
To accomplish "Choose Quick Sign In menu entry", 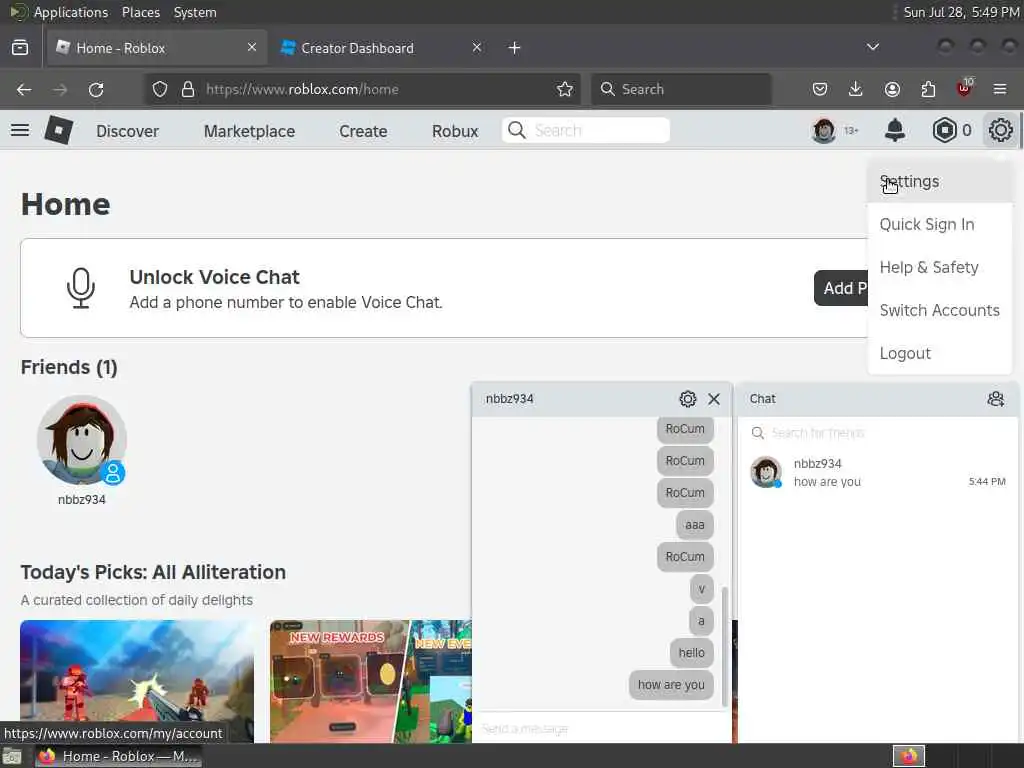I will click(x=940, y=225).
